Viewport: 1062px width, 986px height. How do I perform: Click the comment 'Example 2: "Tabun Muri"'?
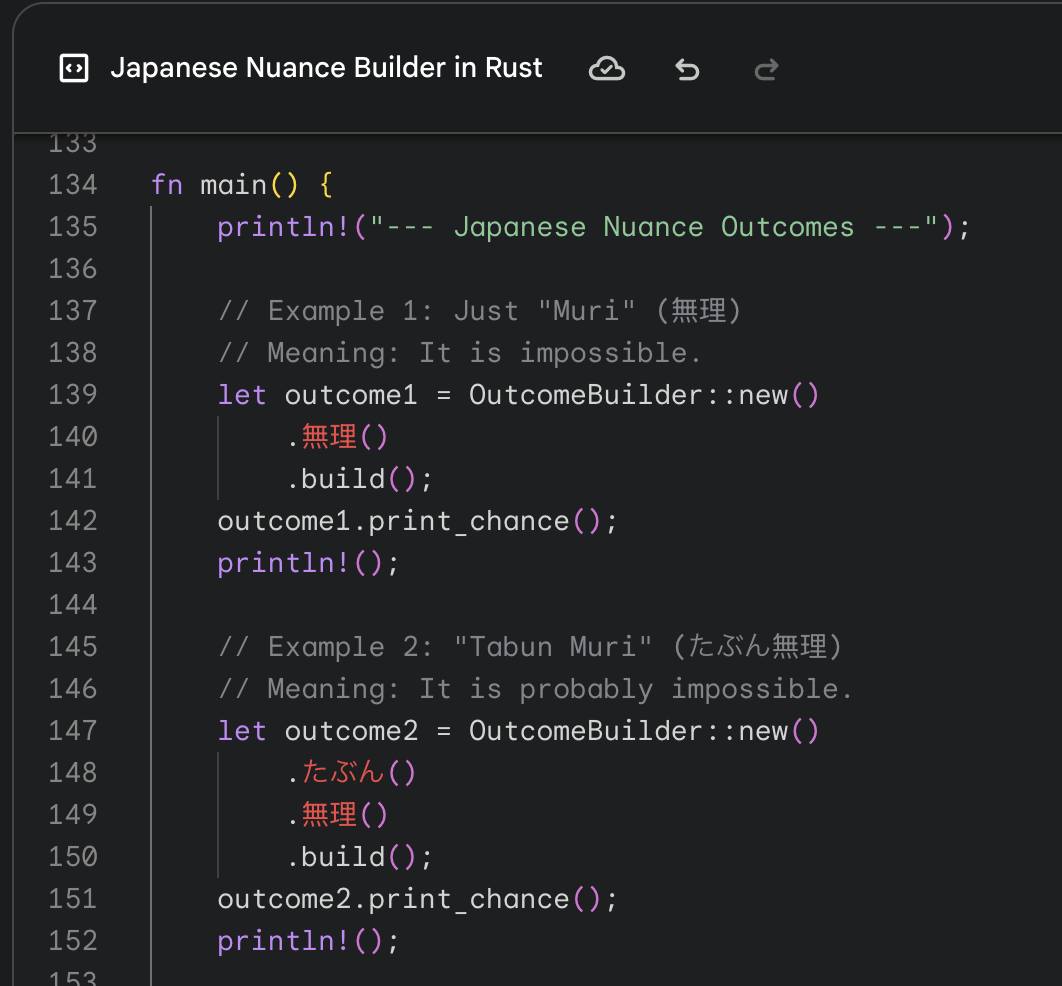pos(530,647)
